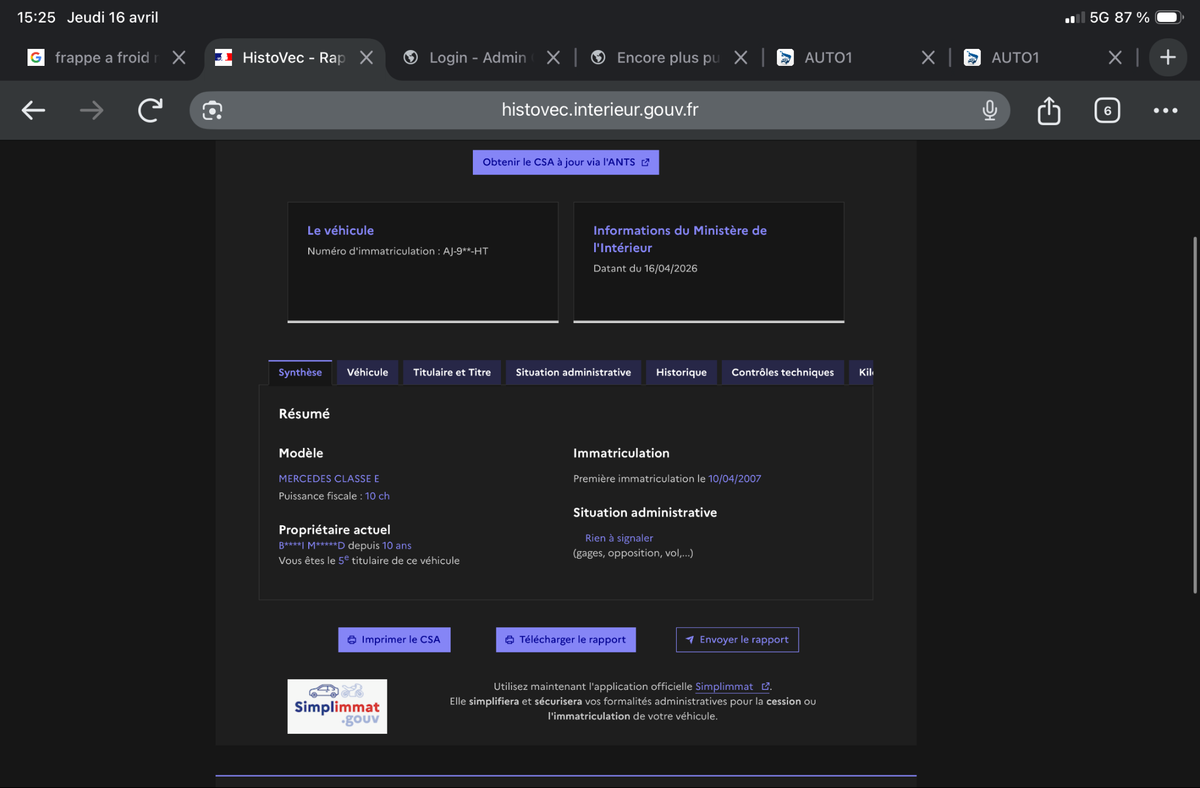Click the "Rien à signaler" status text
The width and height of the screenshot is (1200, 788).
(x=619, y=538)
